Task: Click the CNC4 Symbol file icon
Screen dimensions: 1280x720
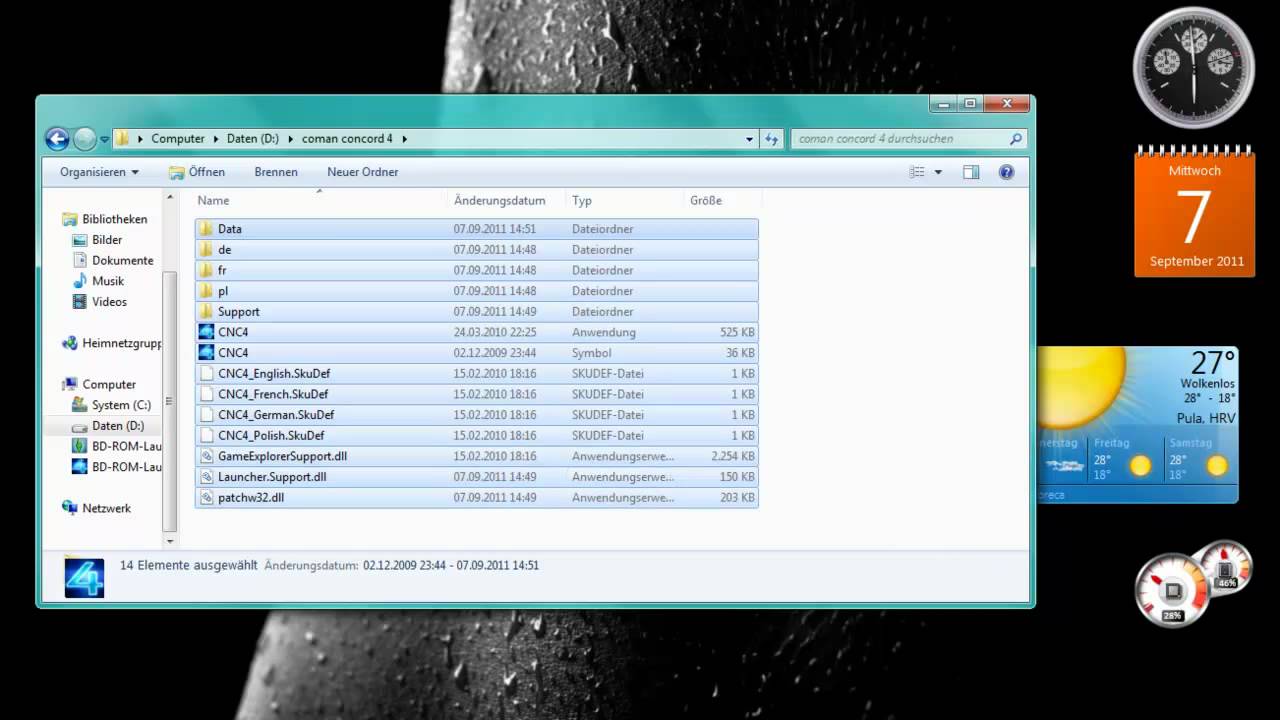Action: click(x=206, y=353)
